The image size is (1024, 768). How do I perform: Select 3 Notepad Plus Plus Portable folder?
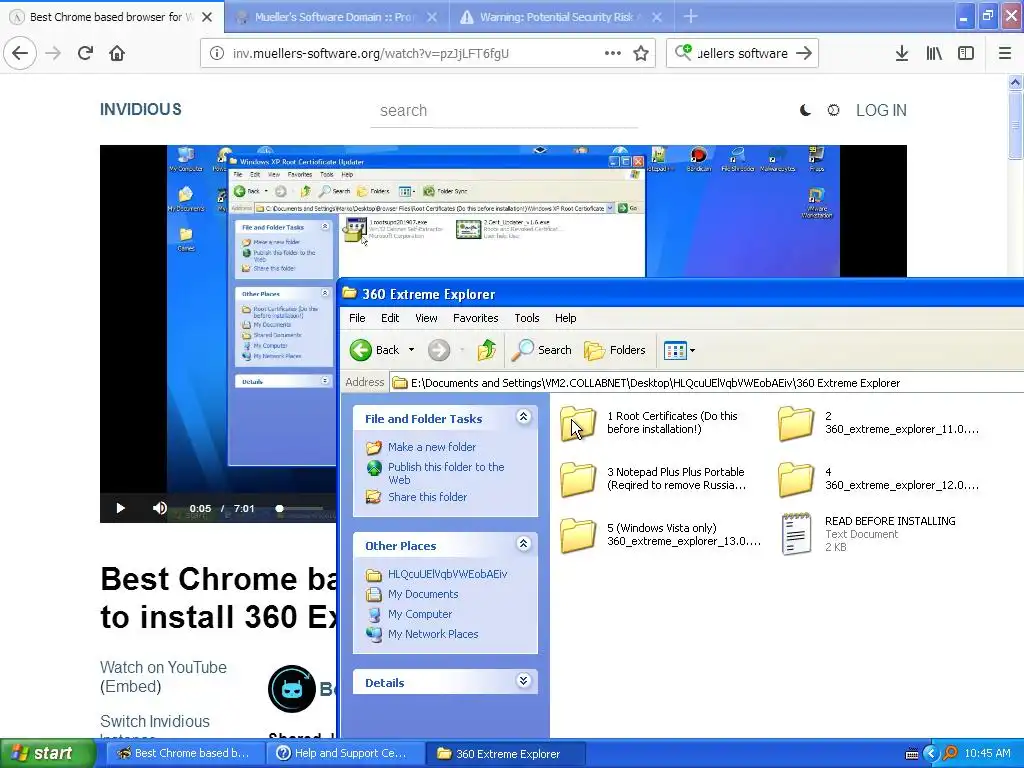click(x=653, y=479)
